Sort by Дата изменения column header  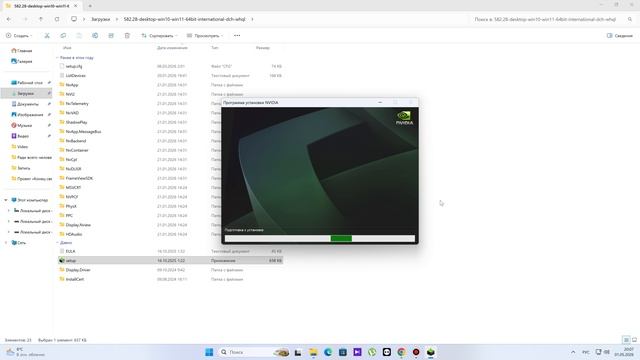pyautogui.click(x=172, y=48)
